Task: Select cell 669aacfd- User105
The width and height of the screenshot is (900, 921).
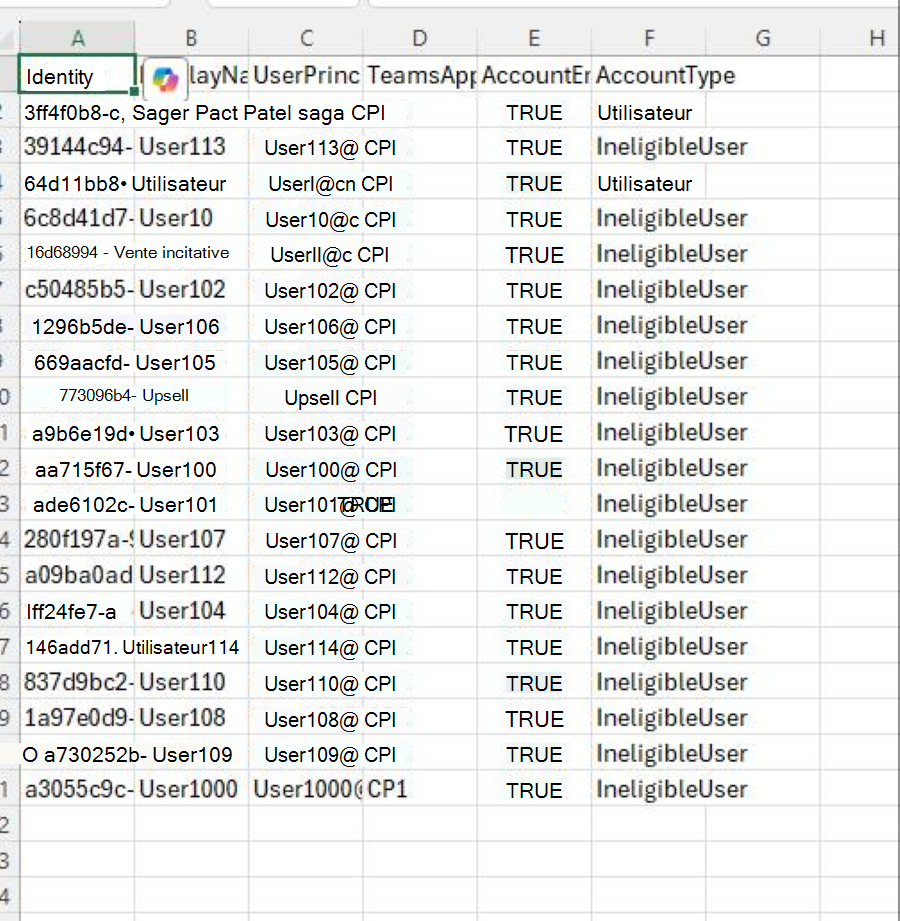Action: click(x=125, y=362)
